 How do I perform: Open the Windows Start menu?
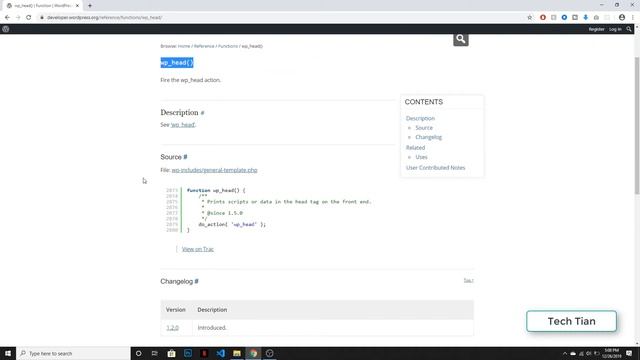(8, 353)
